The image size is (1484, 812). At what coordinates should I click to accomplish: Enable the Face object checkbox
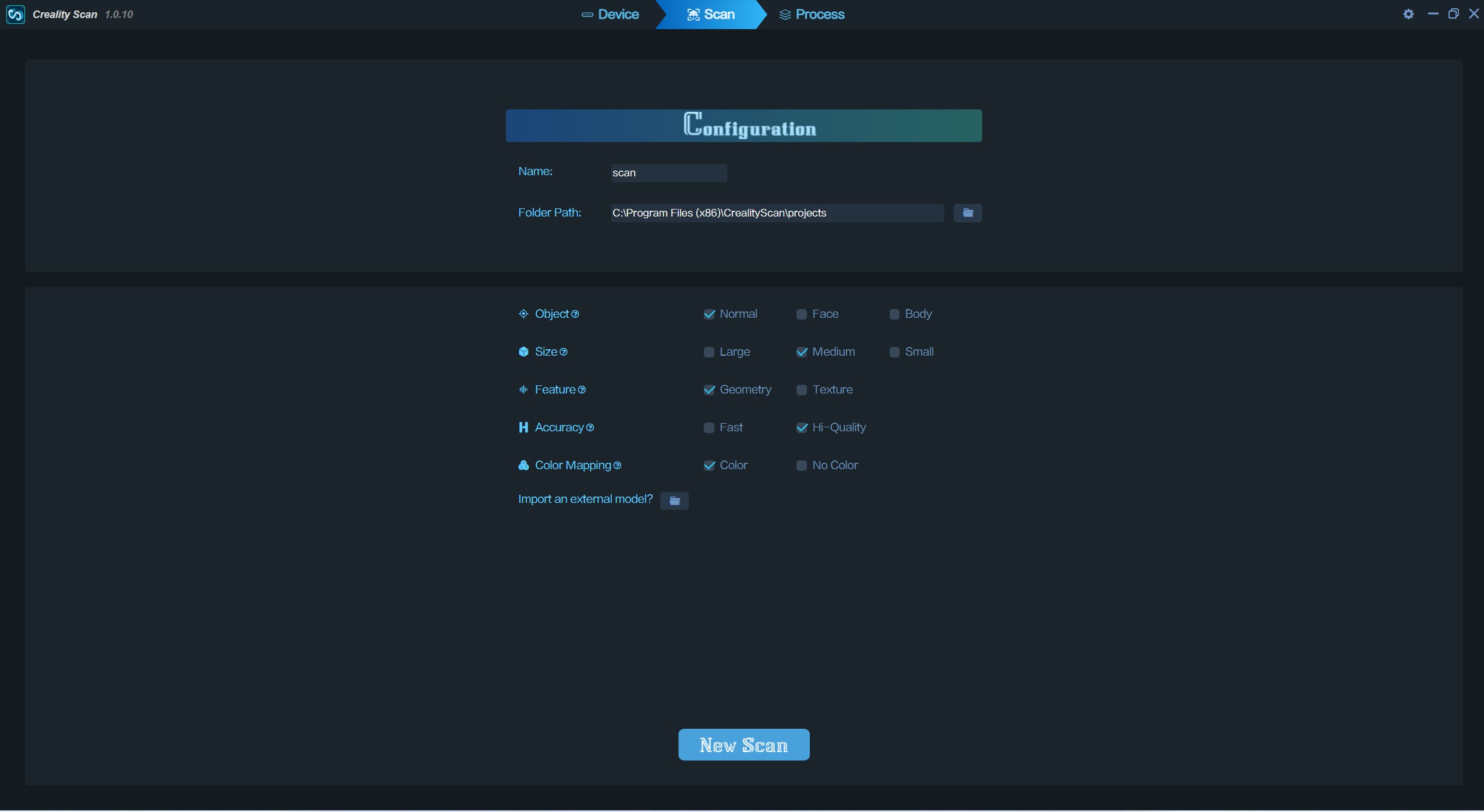(x=802, y=314)
